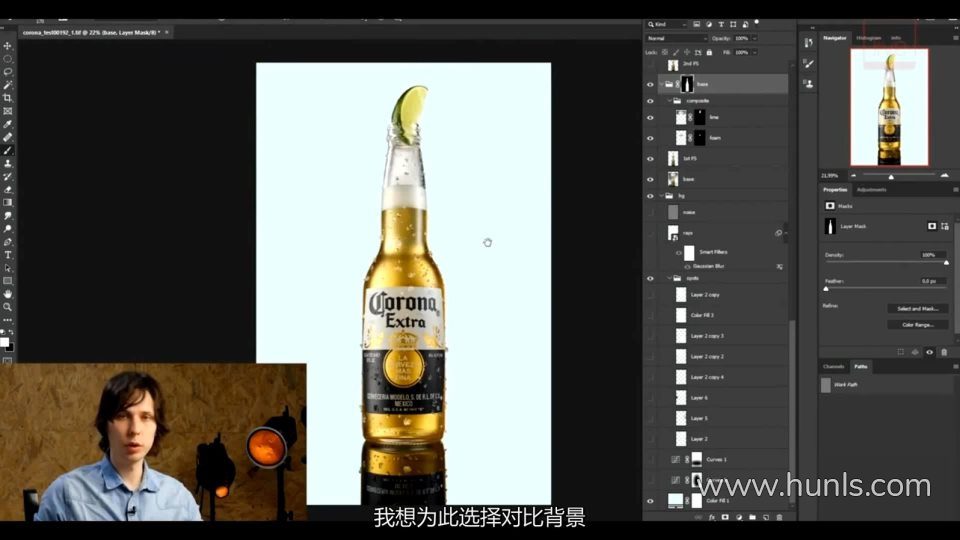The height and width of the screenshot is (540, 960).
Task: Hide the selected base group layer
Action: 650,84
